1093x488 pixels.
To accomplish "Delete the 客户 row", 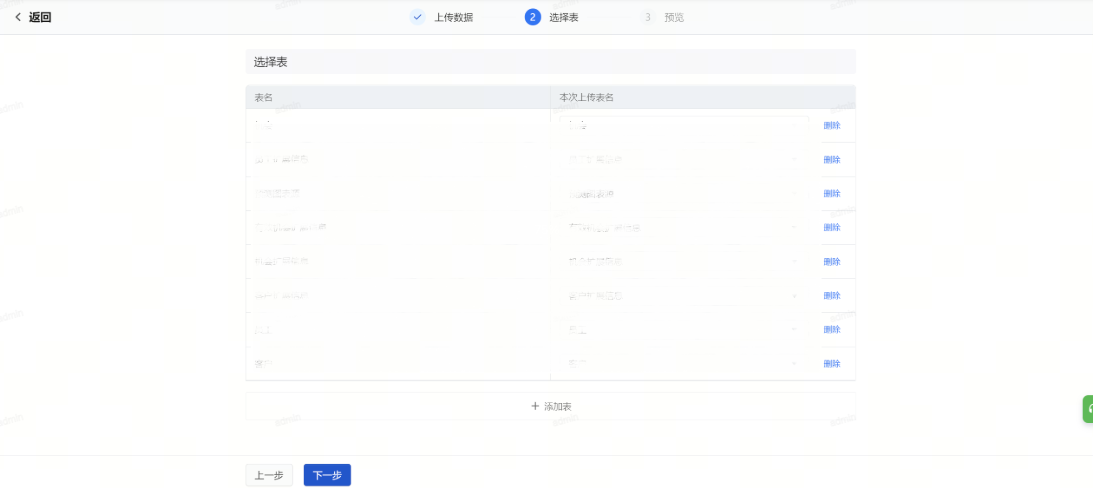I will pos(832,363).
